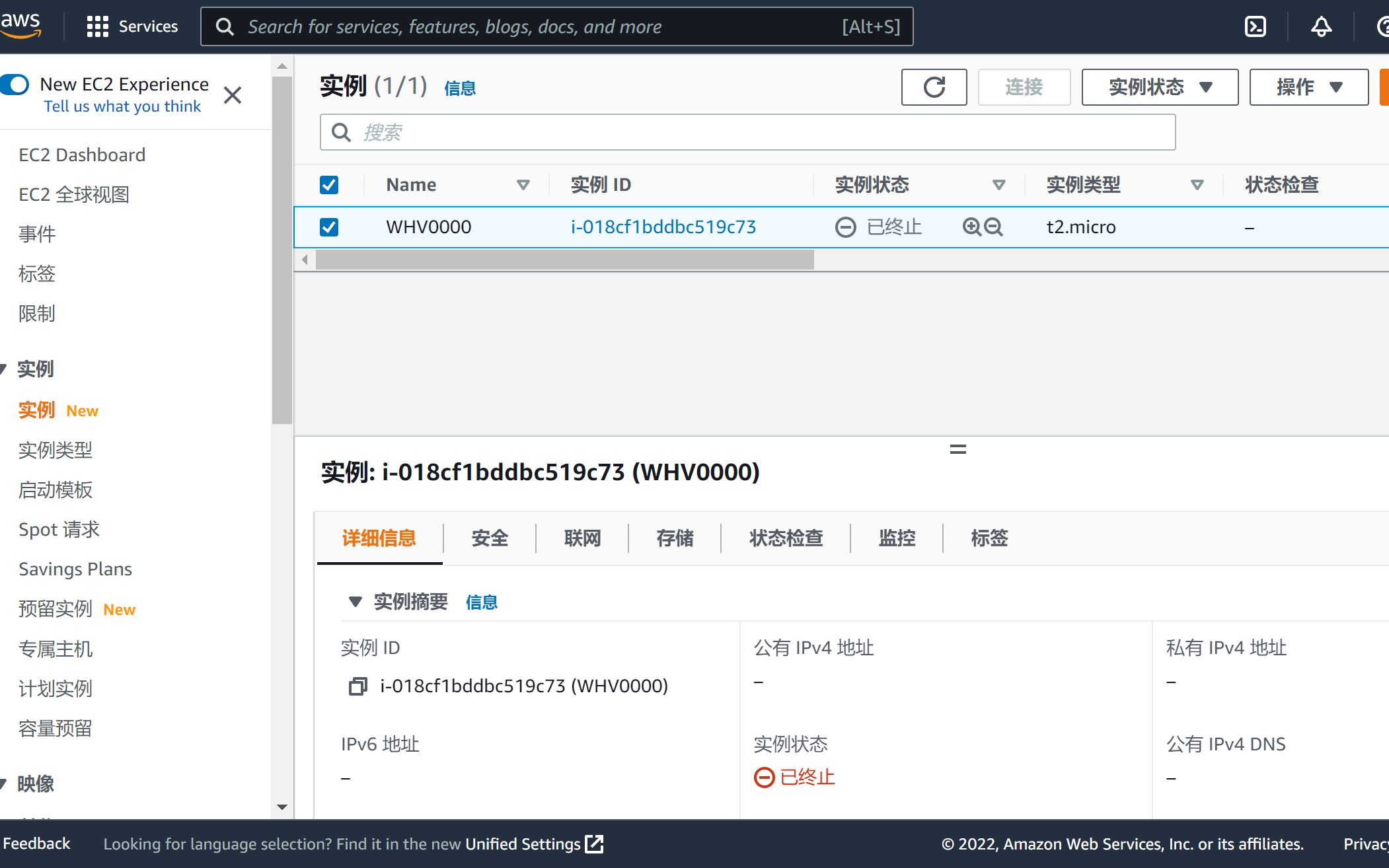
Task: Click the zoom-out filter icon beside 已终止
Action: click(993, 227)
